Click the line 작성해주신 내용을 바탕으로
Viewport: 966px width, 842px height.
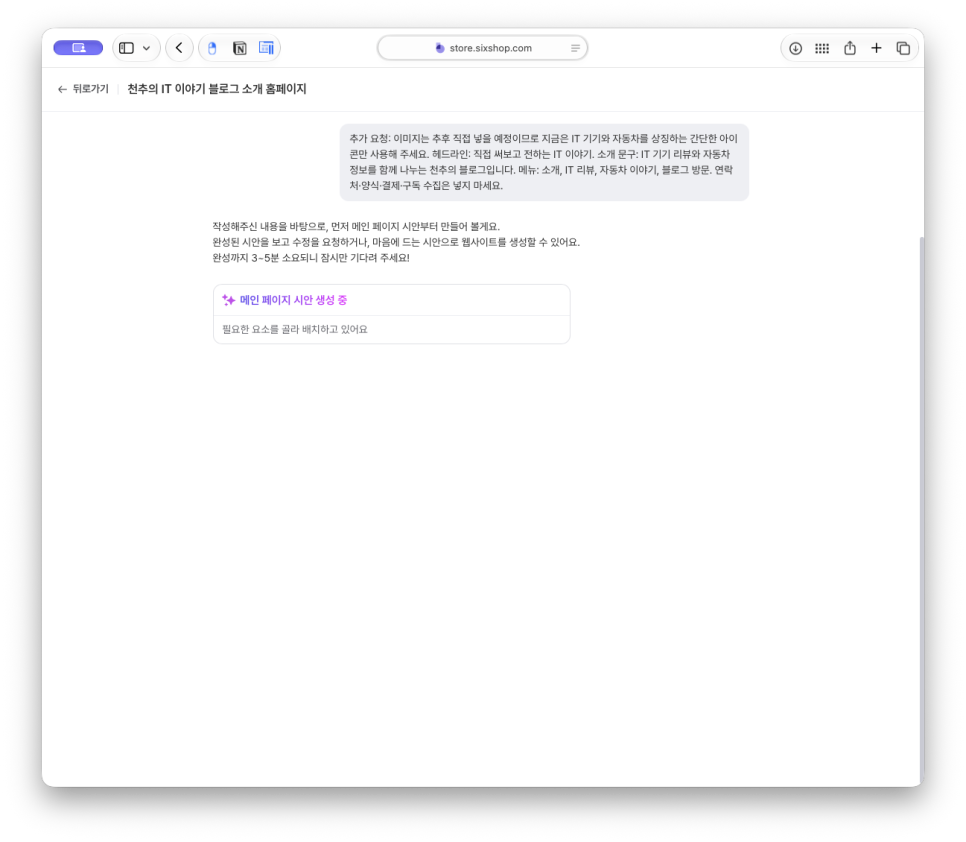pyautogui.click(x=356, y=227)
